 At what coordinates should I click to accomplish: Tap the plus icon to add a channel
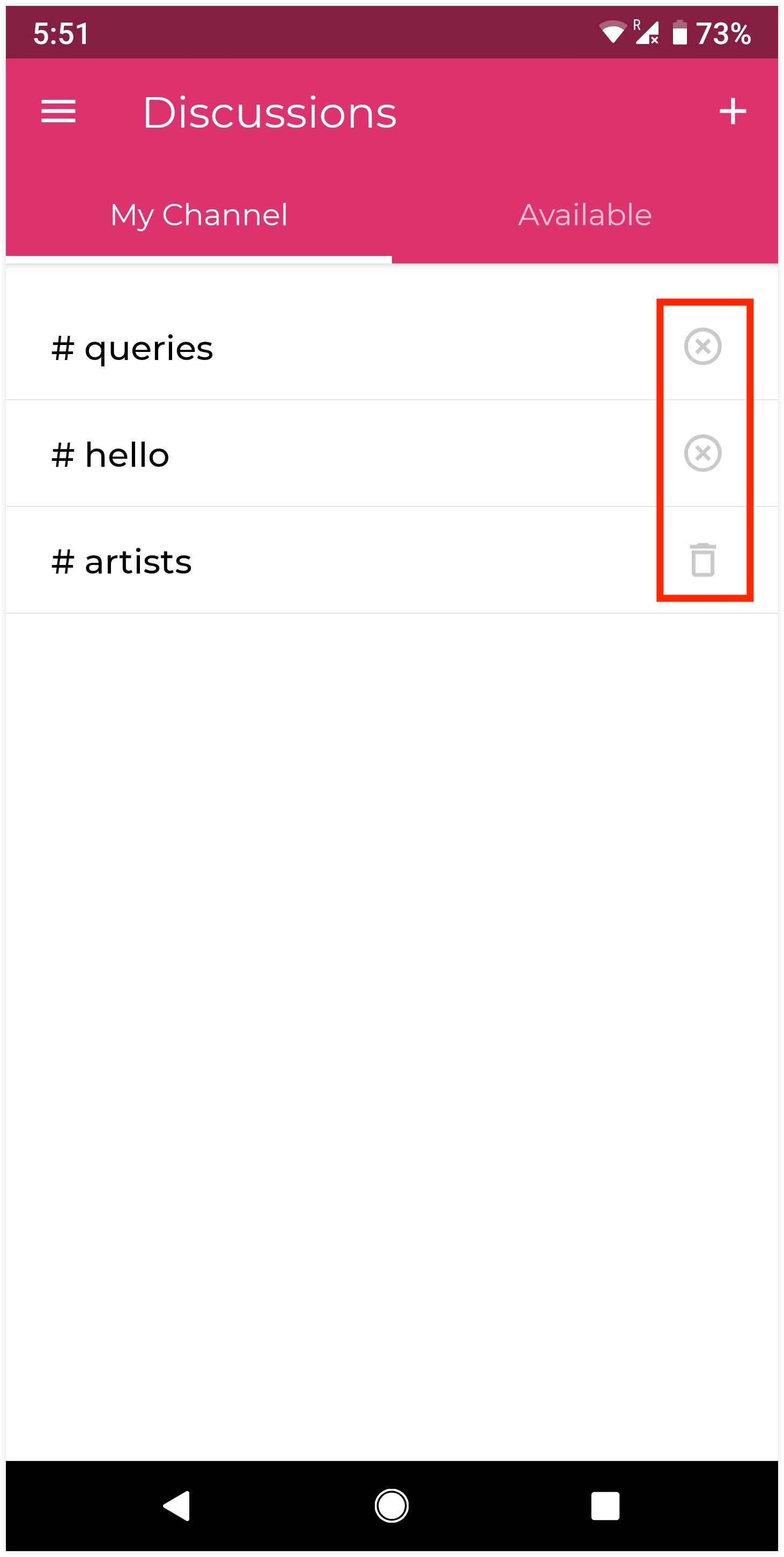[732, 111]
